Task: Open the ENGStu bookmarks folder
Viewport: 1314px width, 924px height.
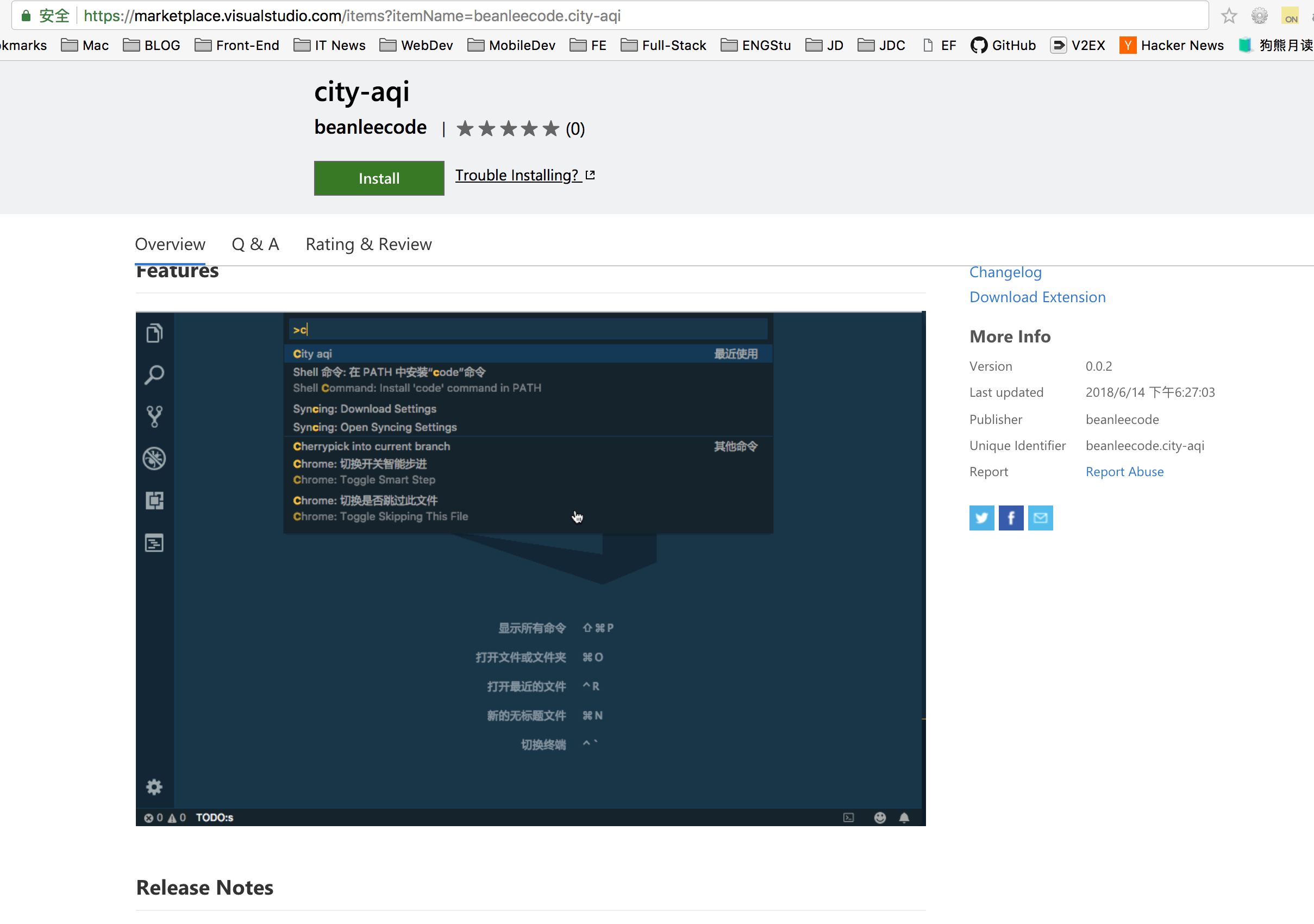Action: point(755,45)
